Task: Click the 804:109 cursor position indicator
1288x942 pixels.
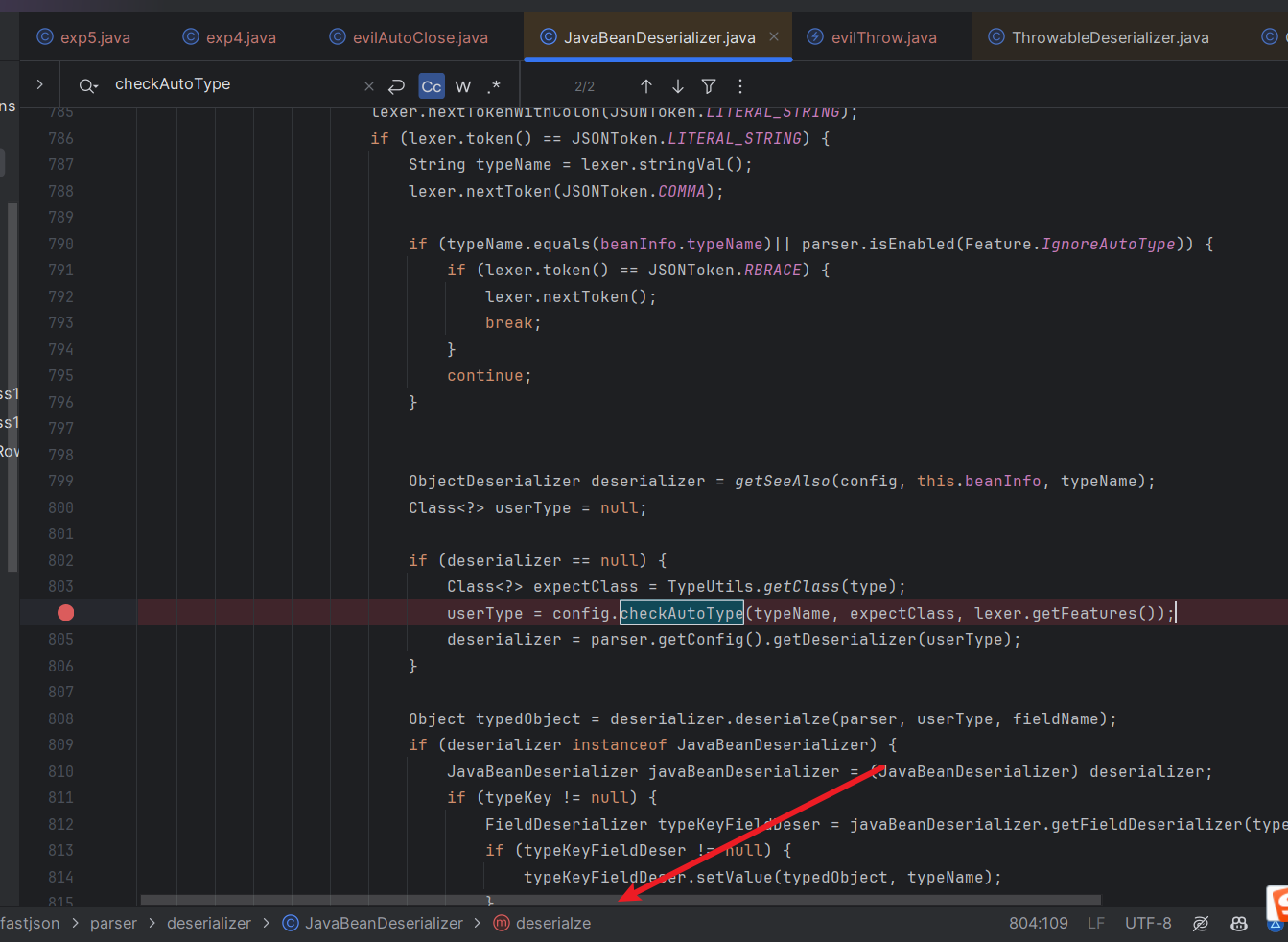Action: pos(1038,923)
